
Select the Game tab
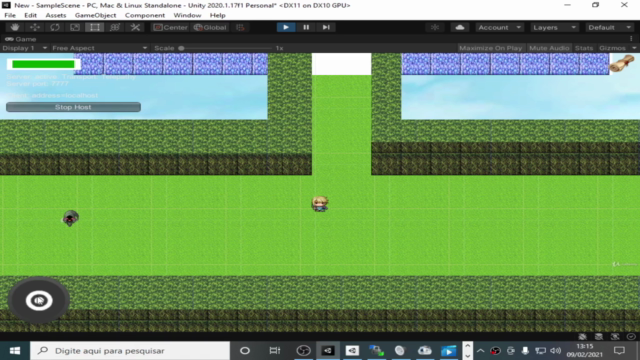pyautogui.click(x=21, y=39)
